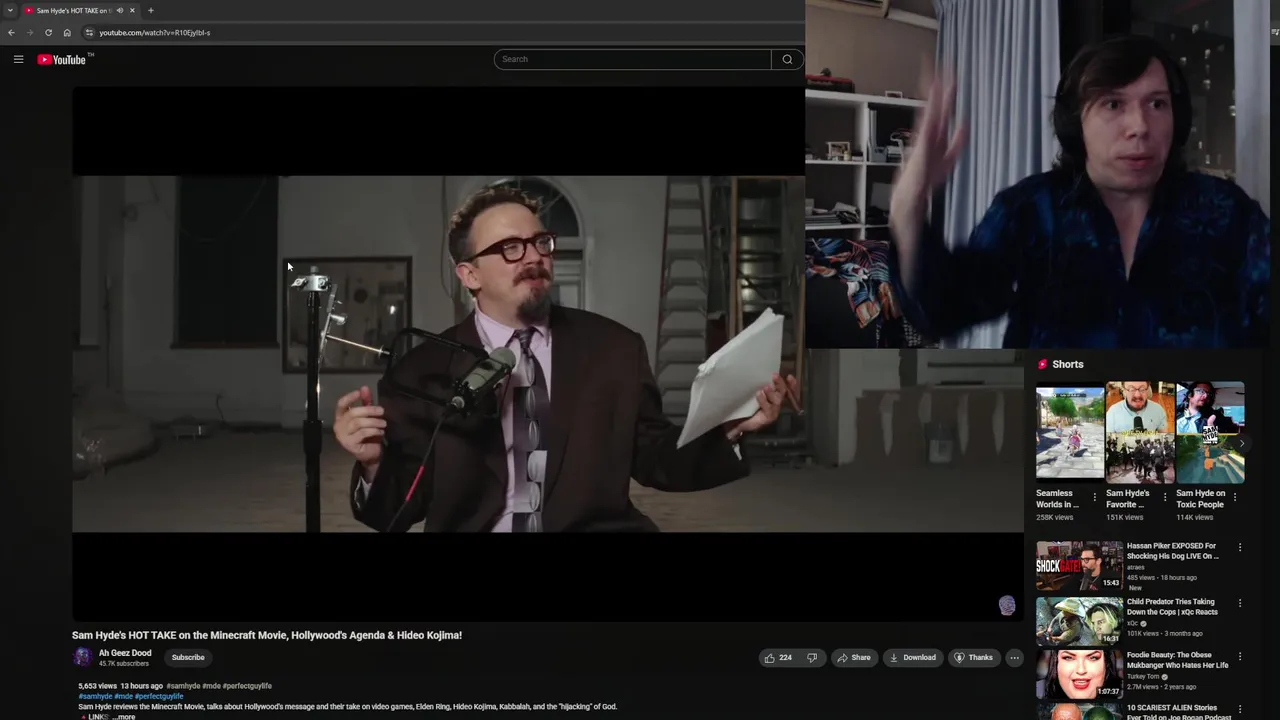Dislike the video
Viewport: 1280px width, 720px height.
click(812, 657)
